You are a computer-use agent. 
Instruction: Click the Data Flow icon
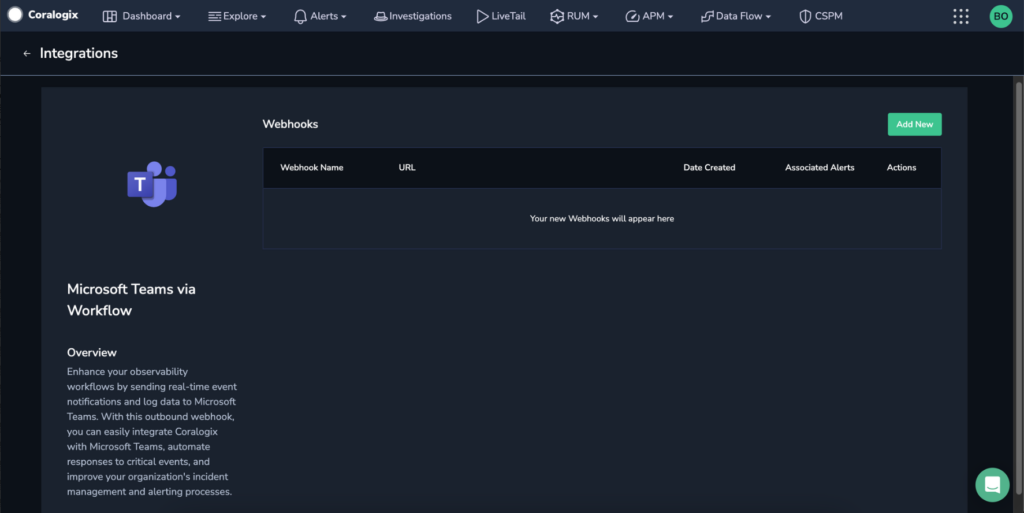707,16
